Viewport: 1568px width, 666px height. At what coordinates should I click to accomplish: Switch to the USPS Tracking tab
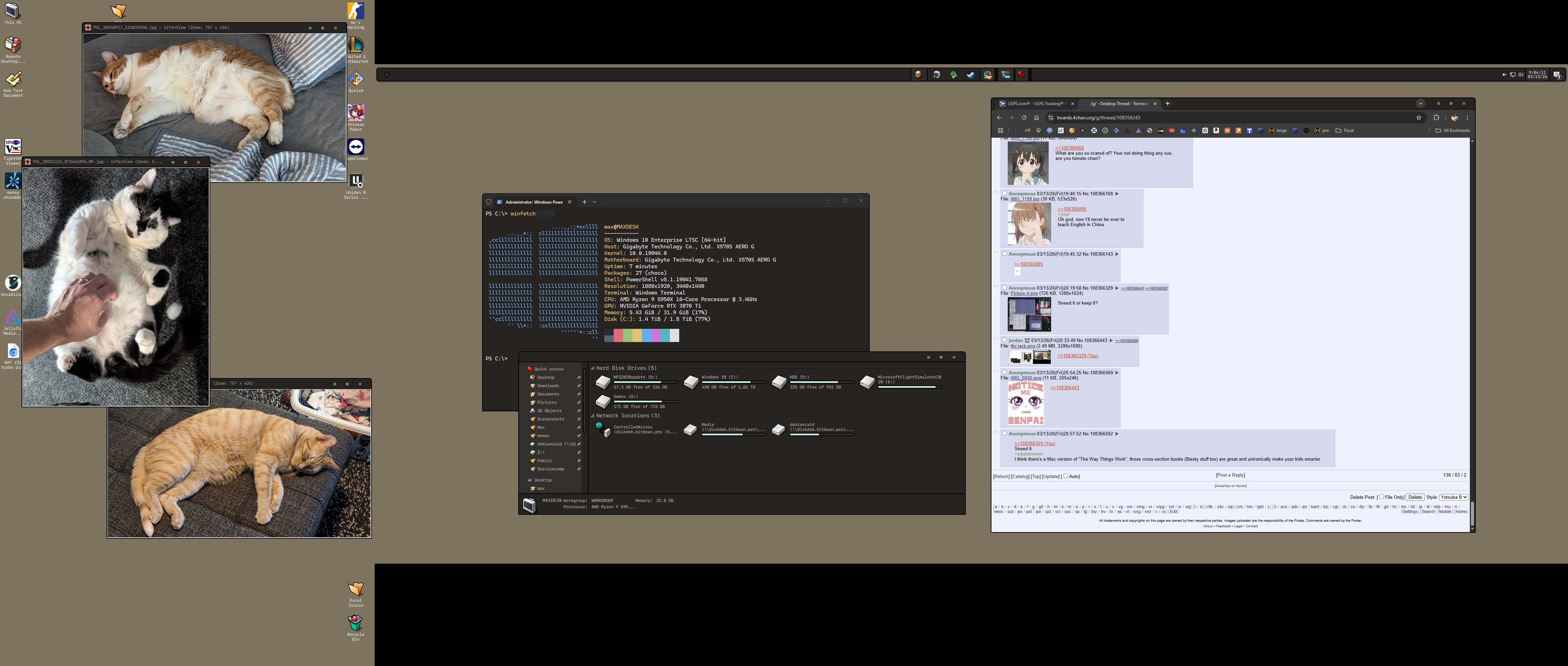[x=1035, y=103]
